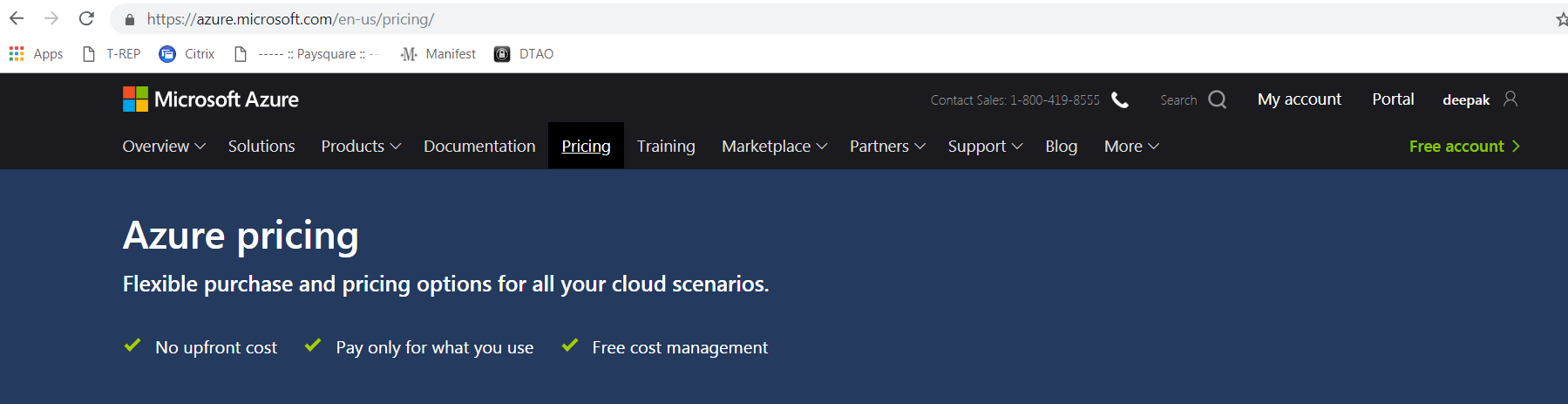
Task: Expand the Support menu chevron
Action: pos(1017,147)
